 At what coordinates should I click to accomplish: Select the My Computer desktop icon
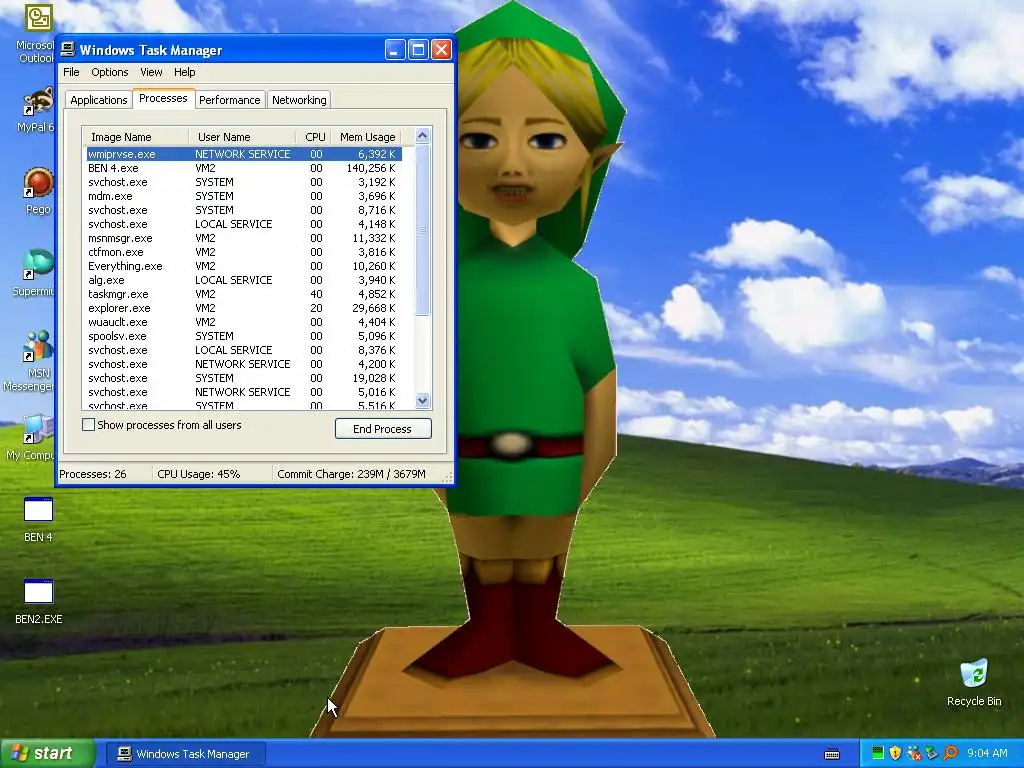(x=38, y=430)
